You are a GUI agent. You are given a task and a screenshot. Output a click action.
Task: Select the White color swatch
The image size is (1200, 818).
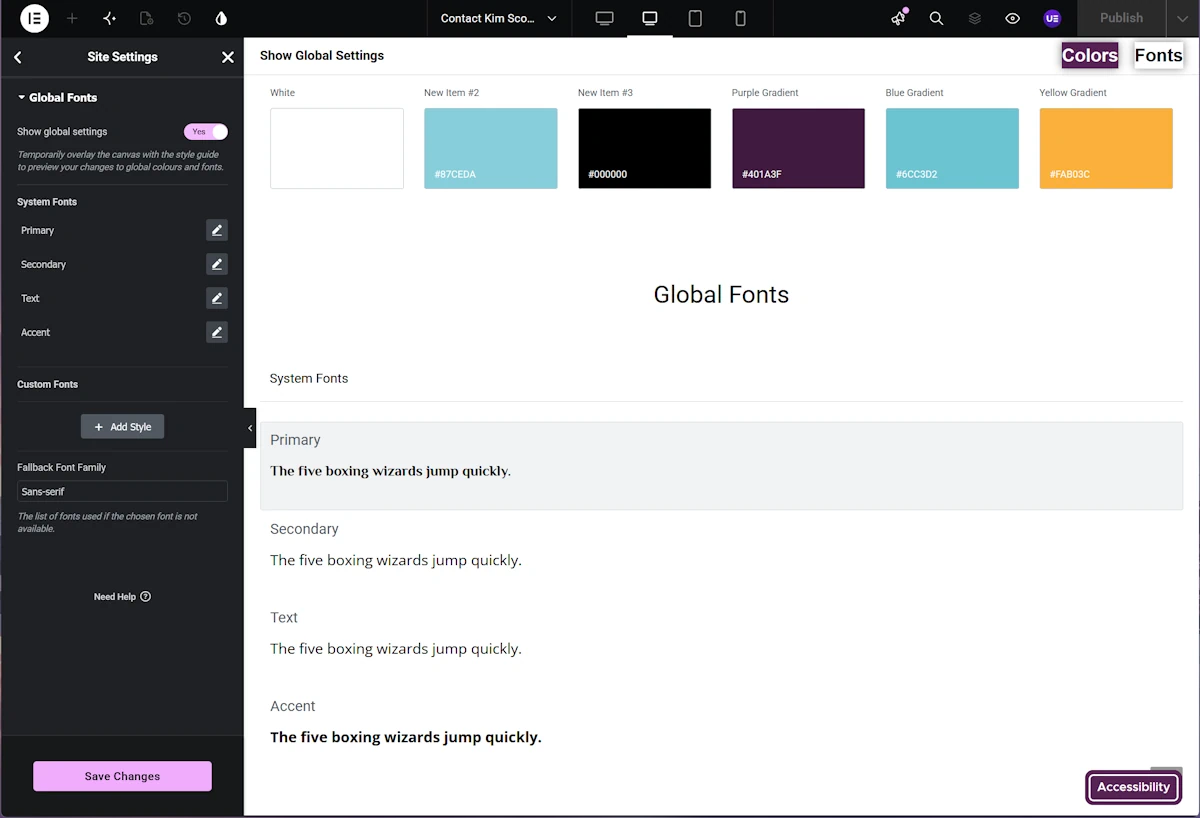337,148
